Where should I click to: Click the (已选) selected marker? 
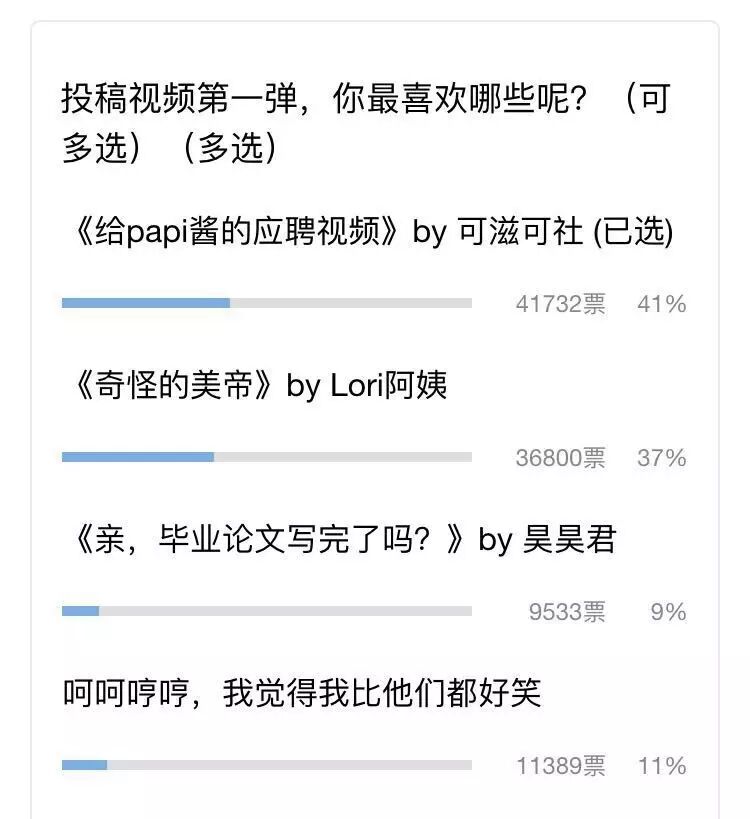pos(633,232)
